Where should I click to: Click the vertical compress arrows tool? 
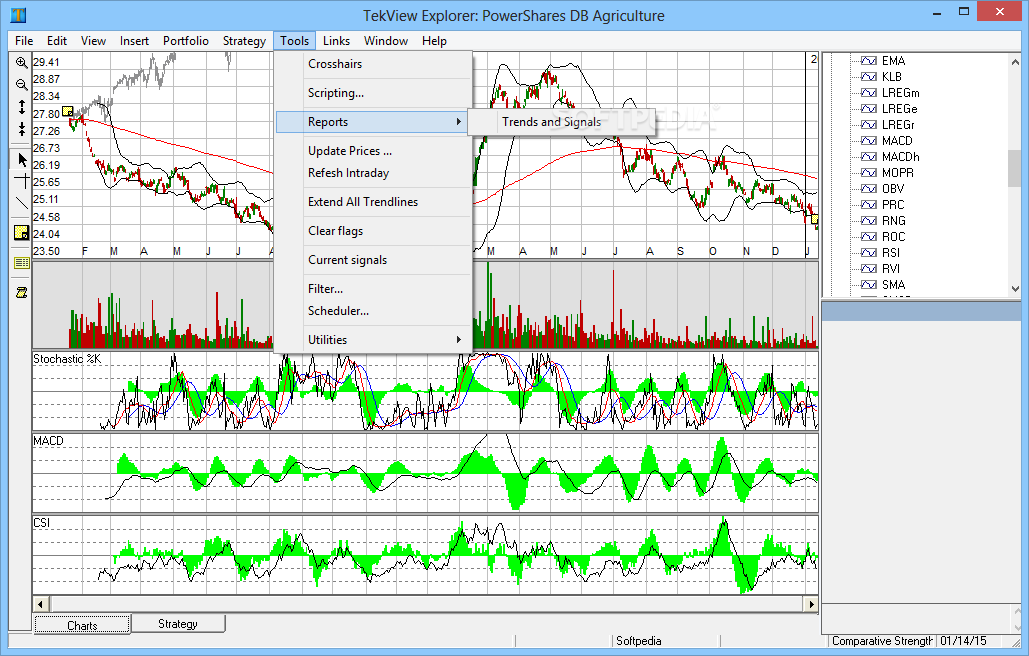click(x=22, y=129)
